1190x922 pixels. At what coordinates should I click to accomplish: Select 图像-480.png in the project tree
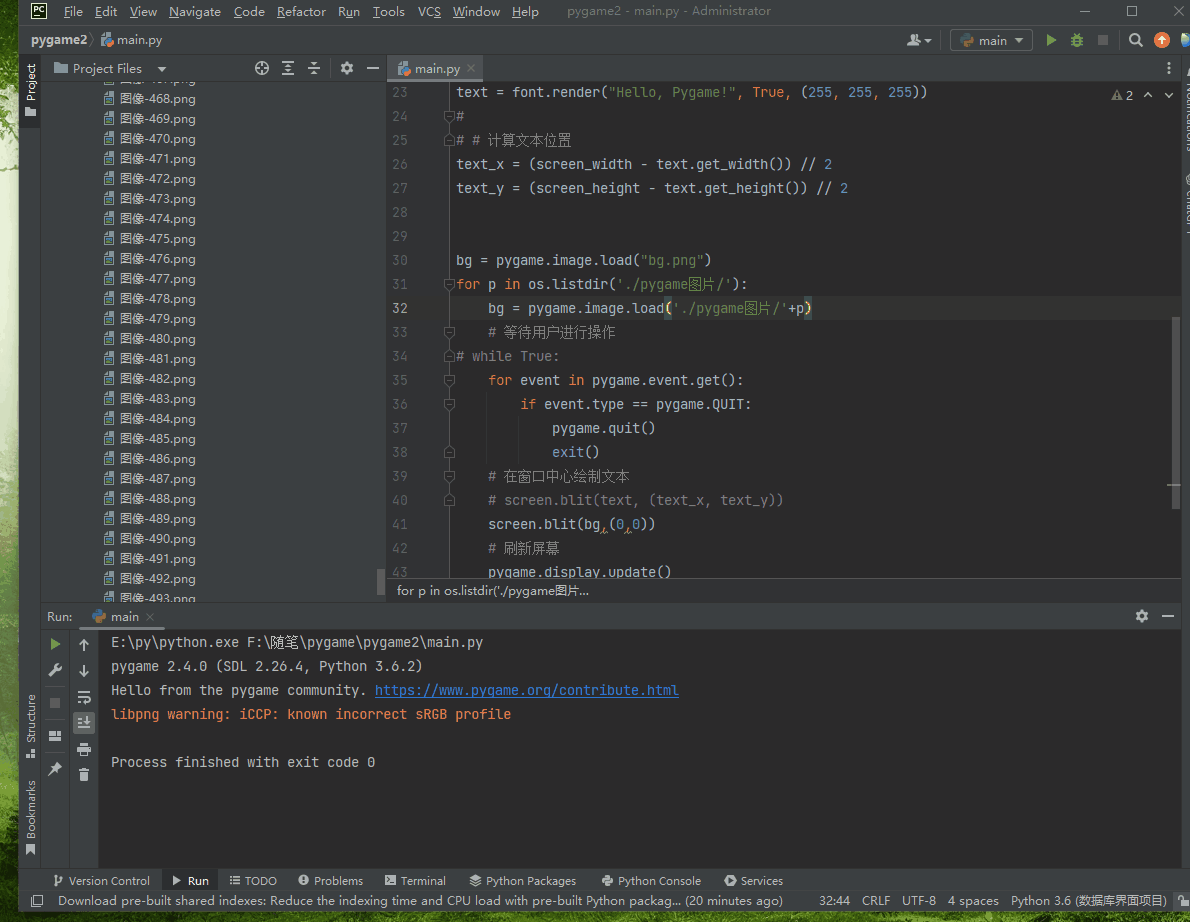click(157, 339)
